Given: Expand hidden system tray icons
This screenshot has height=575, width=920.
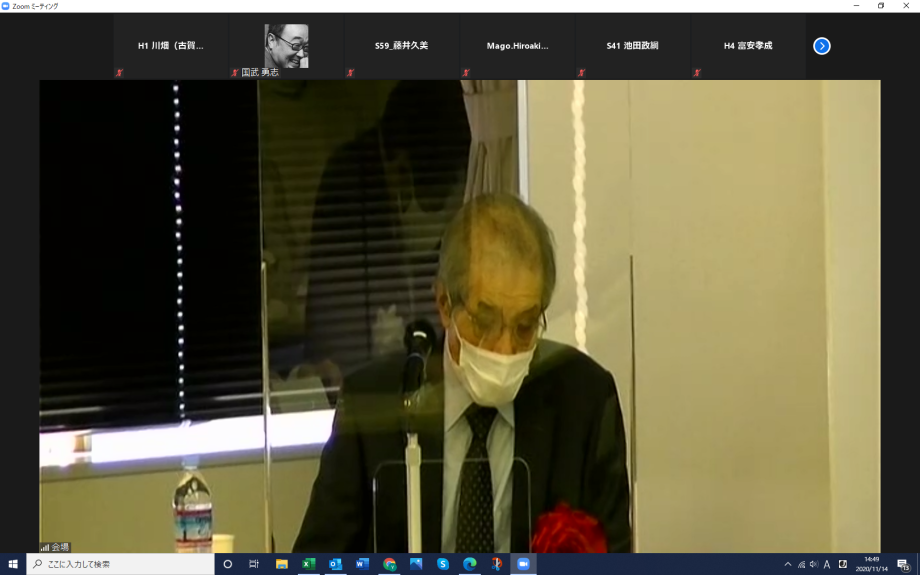Looking at the screenshot, I should click(x=787, y=564).
